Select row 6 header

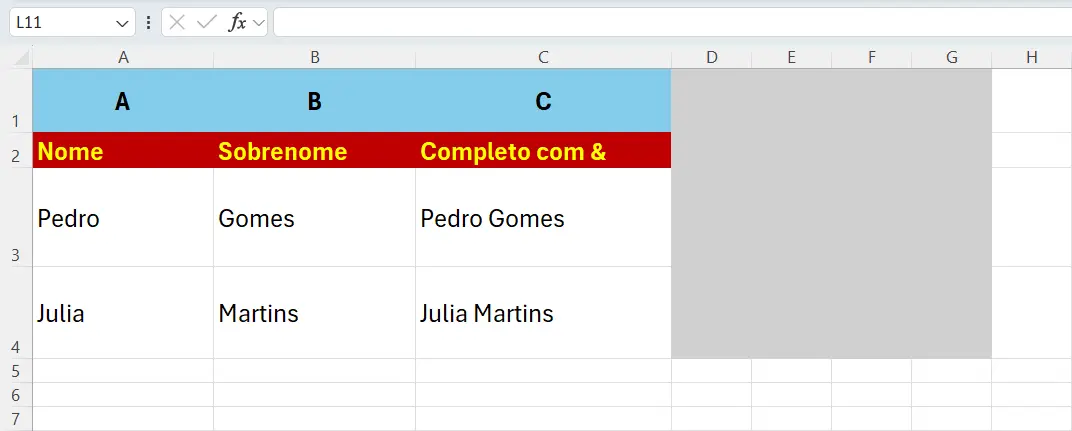tap(15, 395)
